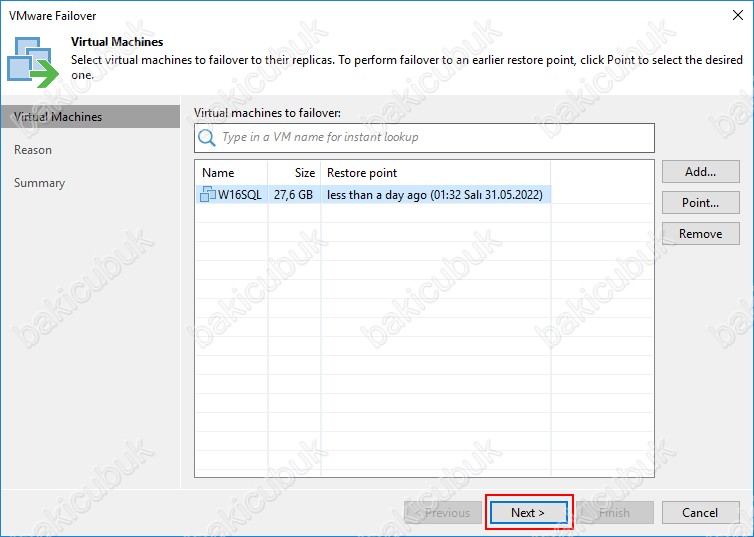Click the 'less than a day ago' restore point
754x537 pixels.
click(x=435, y=194)
